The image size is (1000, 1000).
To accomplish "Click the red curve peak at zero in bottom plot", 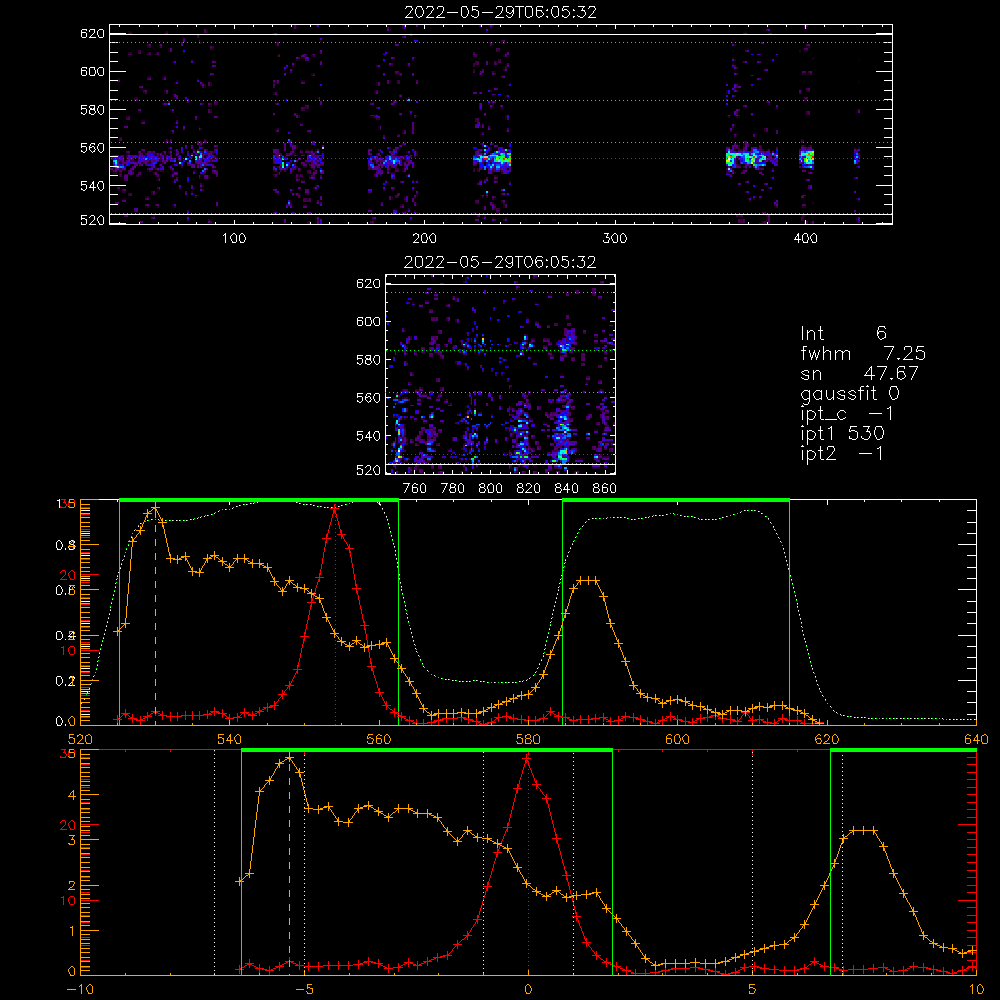I will [527, 758].
